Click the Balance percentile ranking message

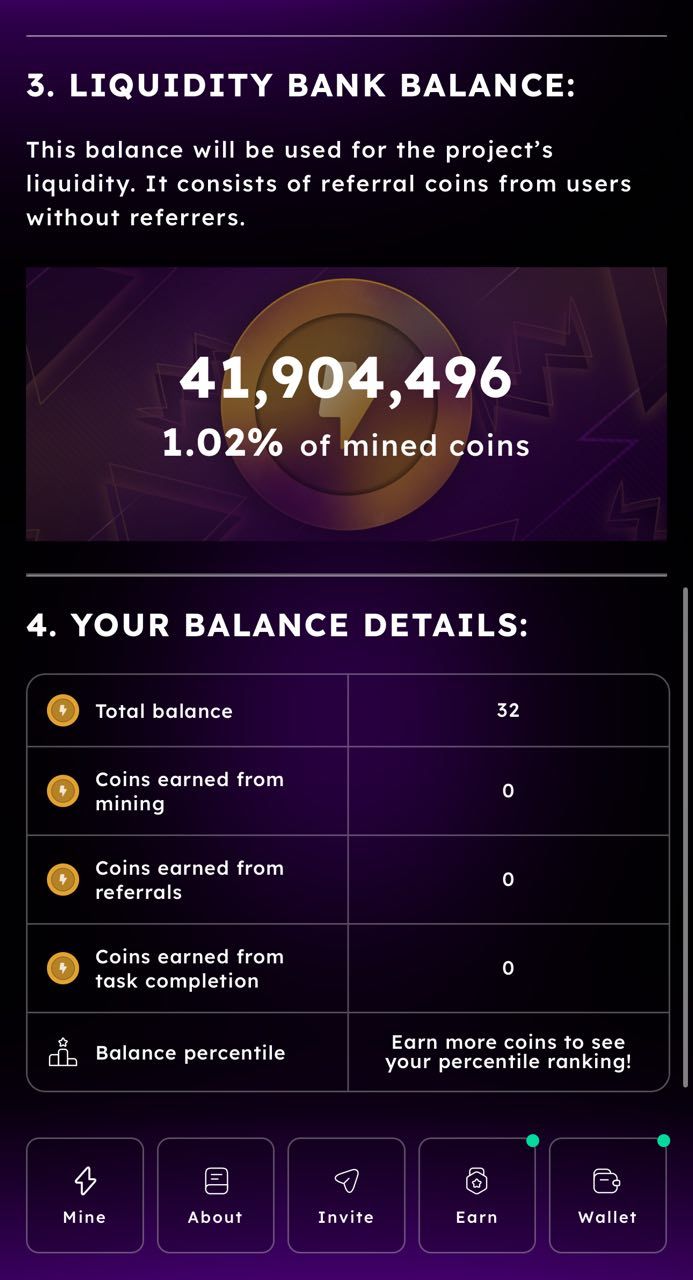[507, 1052]
